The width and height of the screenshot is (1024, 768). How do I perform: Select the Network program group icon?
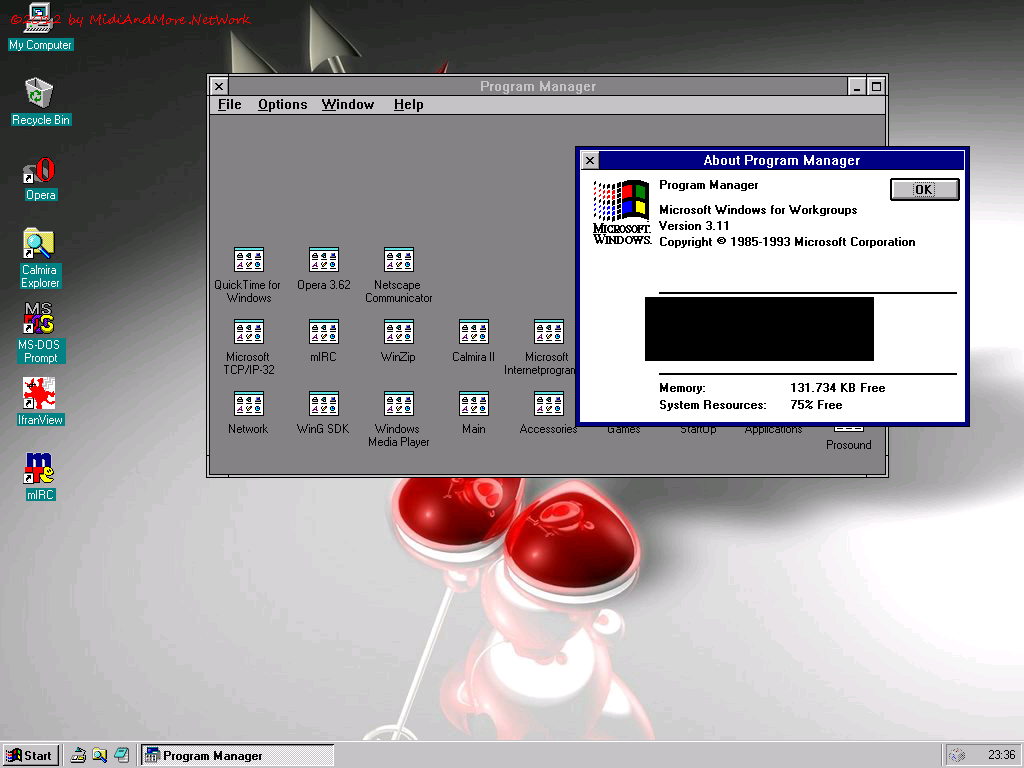click(248, 404)
